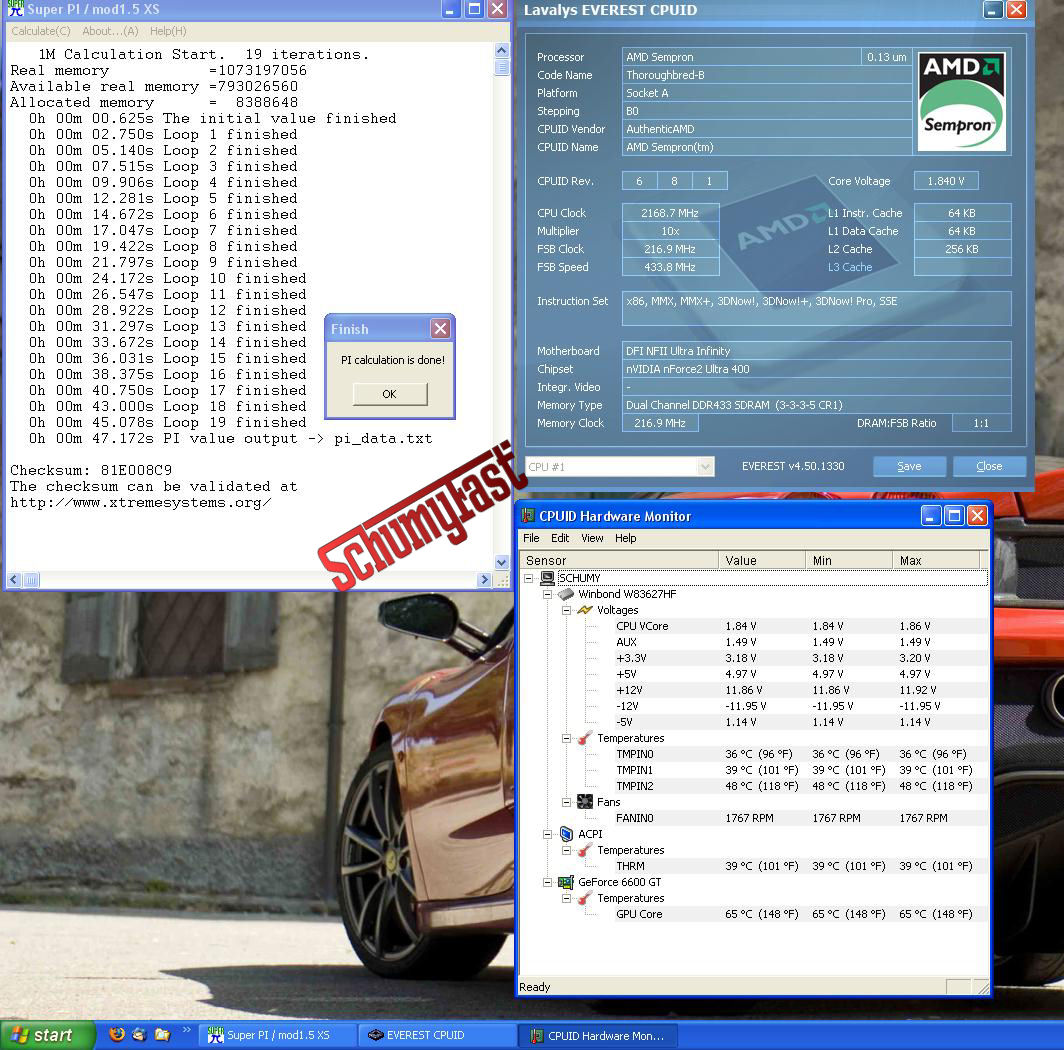Click the Winbond W83627HF chip icon

click(x=566, y=594)
